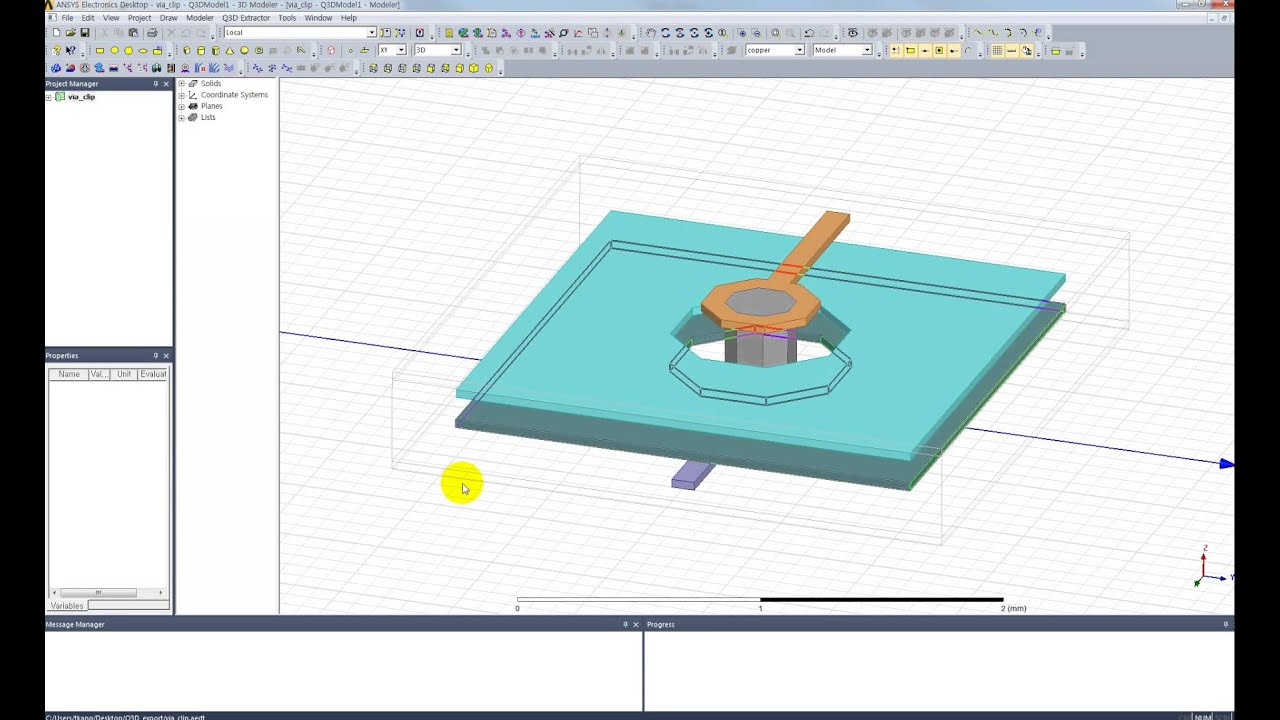
Task: Toggle the snap to edge center button
Action: click(x=925, y=50)
